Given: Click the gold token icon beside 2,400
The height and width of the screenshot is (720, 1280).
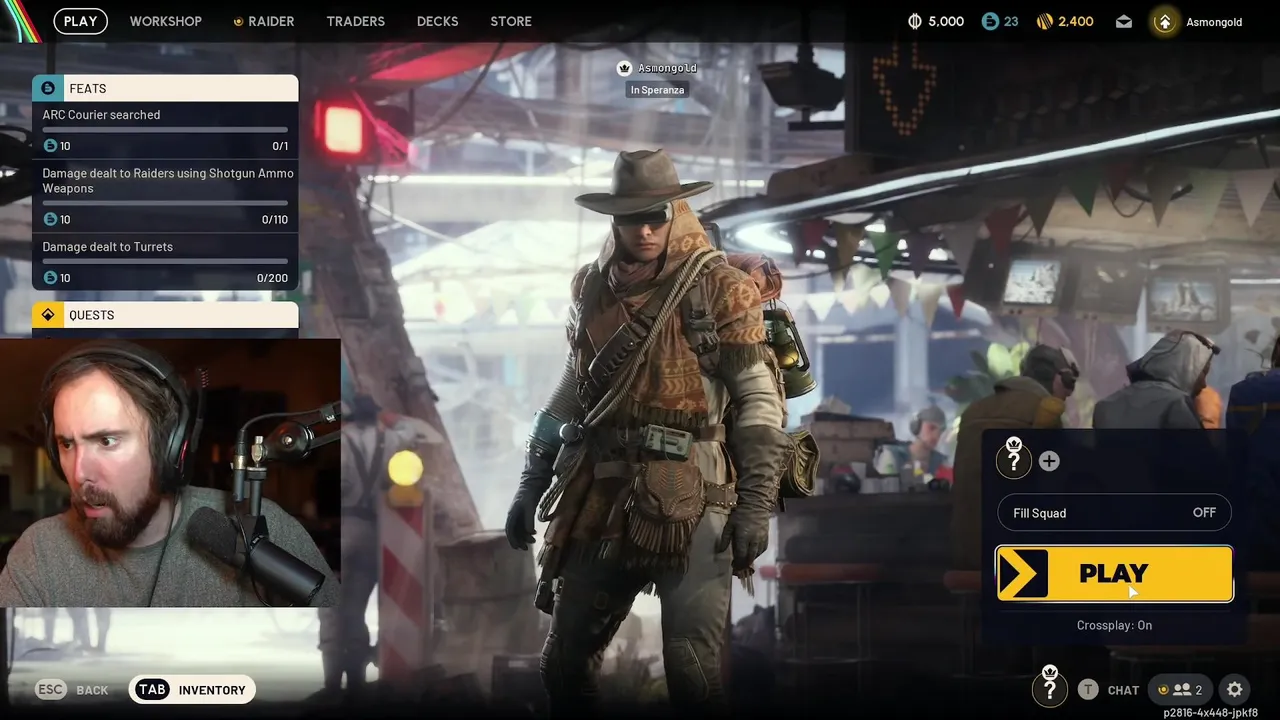Looking at the screenshot, I should [x=1045, y=21].
